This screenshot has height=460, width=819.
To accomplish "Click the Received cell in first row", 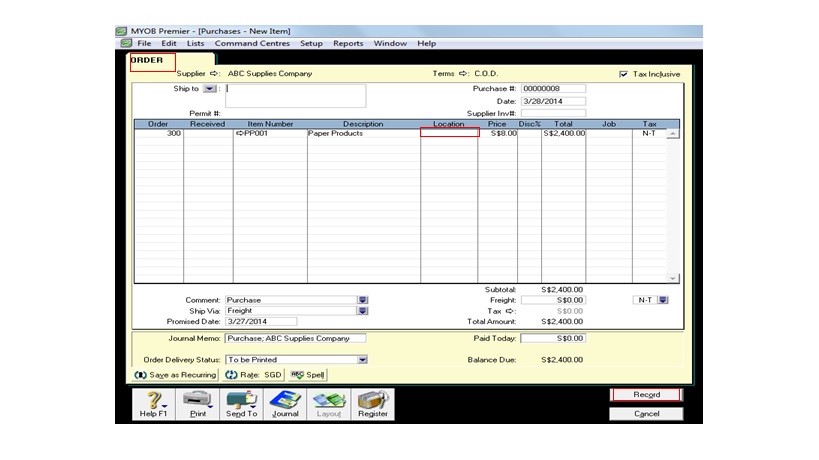I will coord(208,133).
